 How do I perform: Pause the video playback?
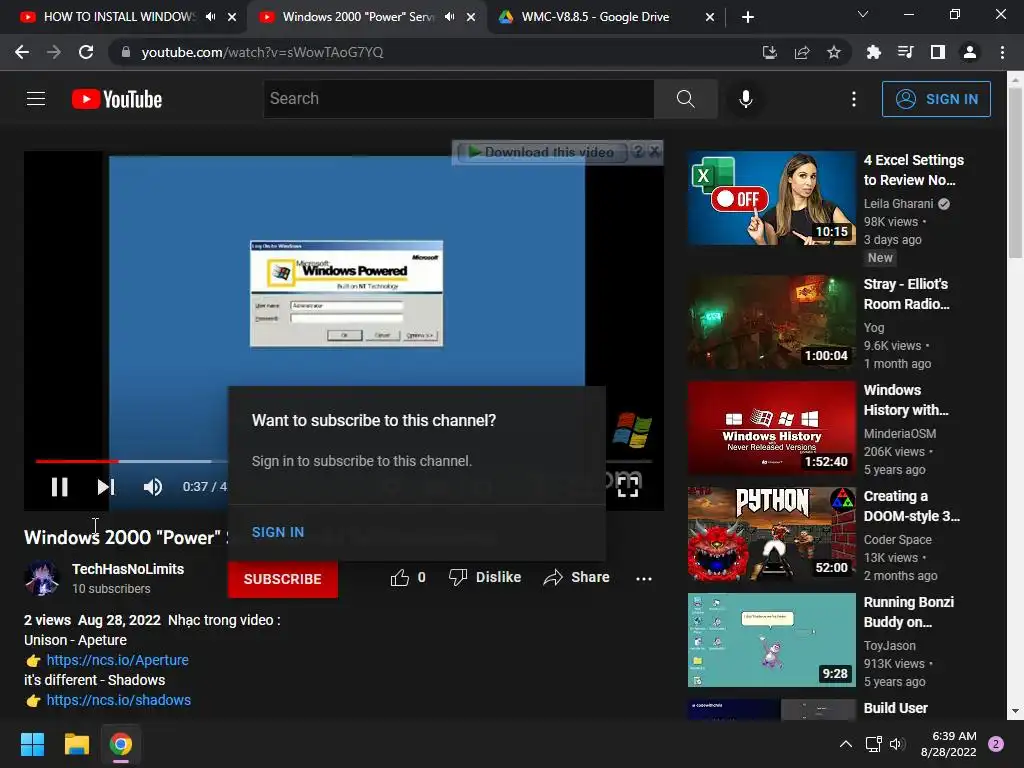59,487
